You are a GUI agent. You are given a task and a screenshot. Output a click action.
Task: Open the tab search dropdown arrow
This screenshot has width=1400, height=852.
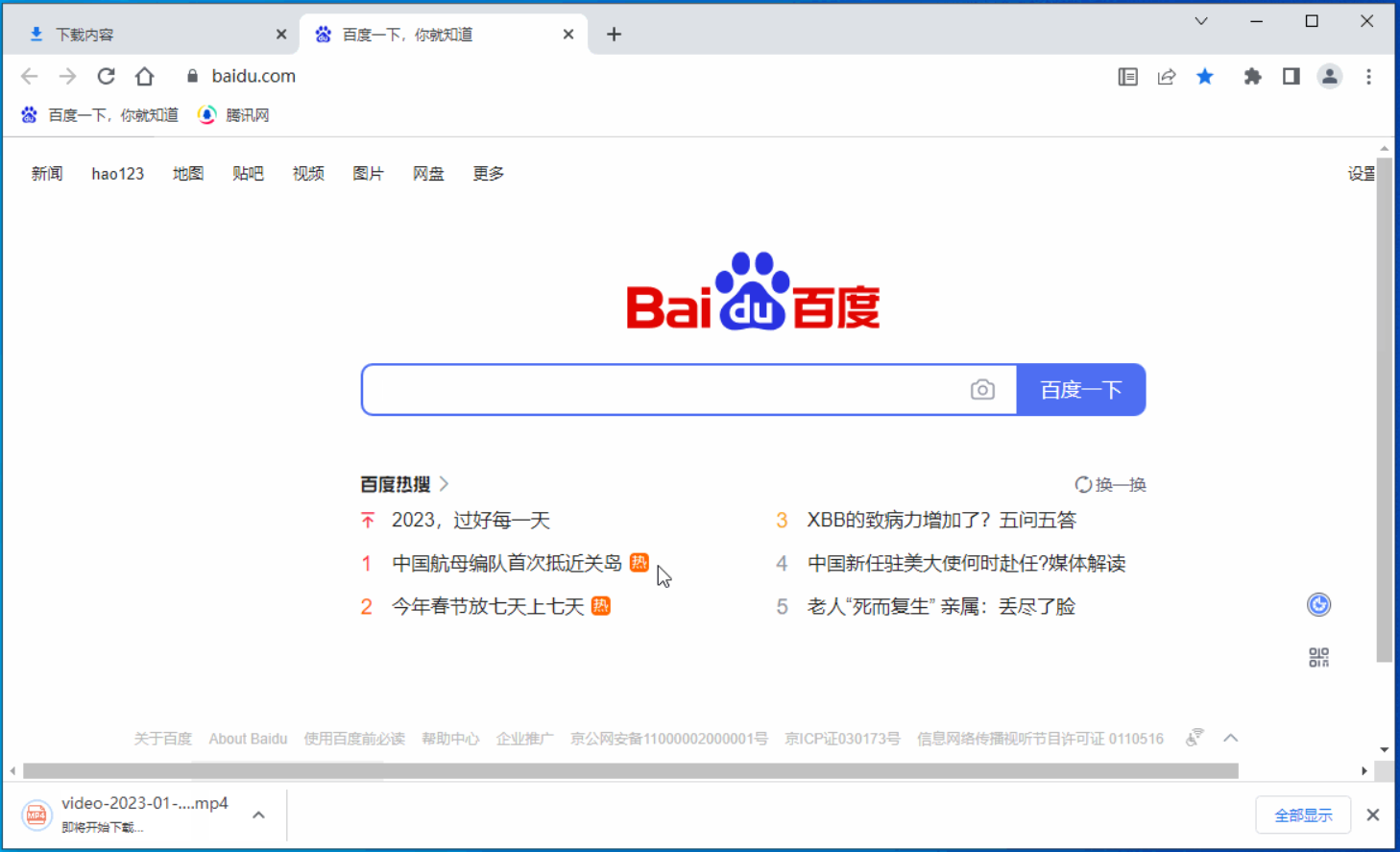coord(1201,21)
